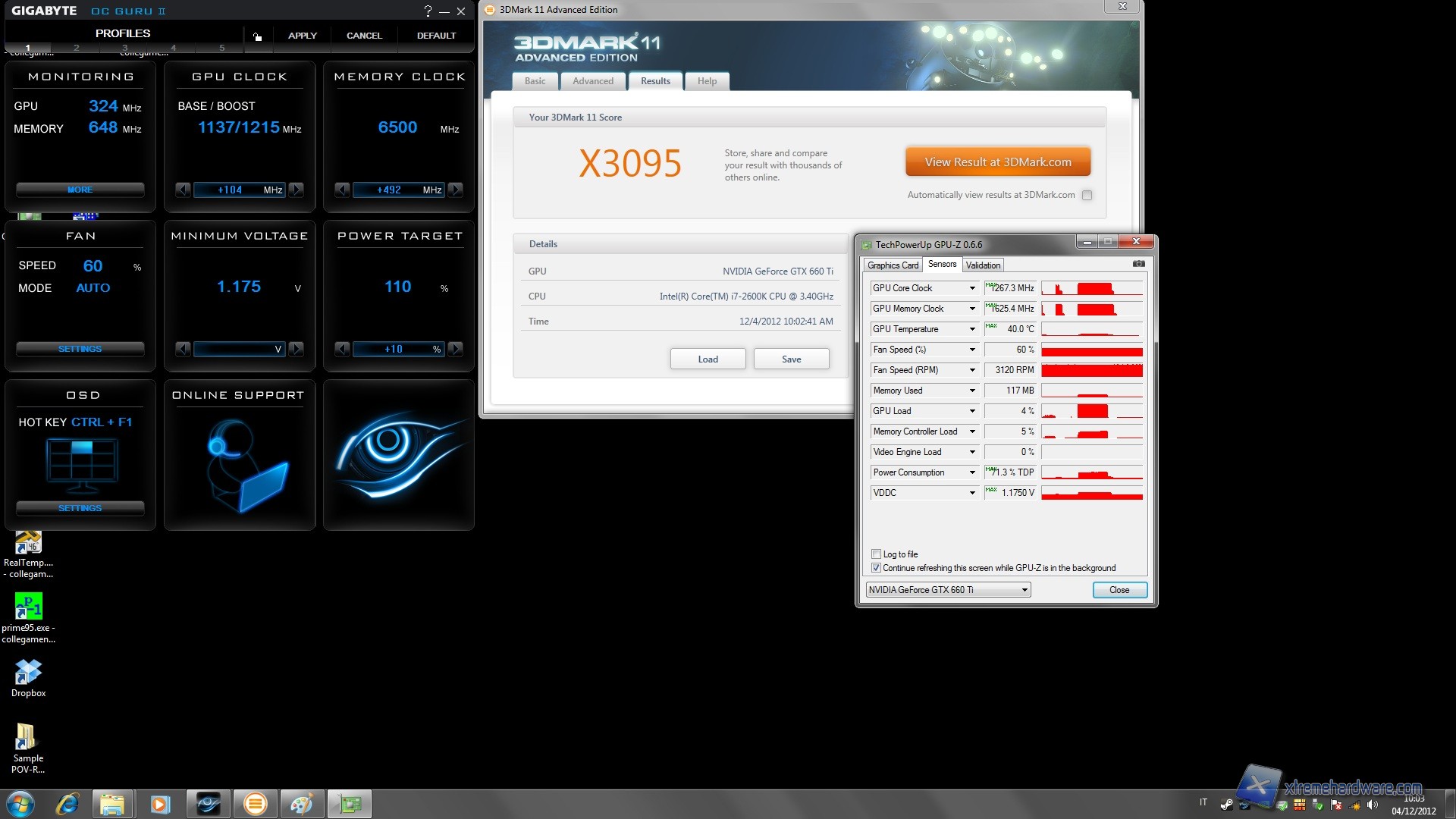
Task: Open the OSD monitor grid icon
Action: (x=82, y=461)
